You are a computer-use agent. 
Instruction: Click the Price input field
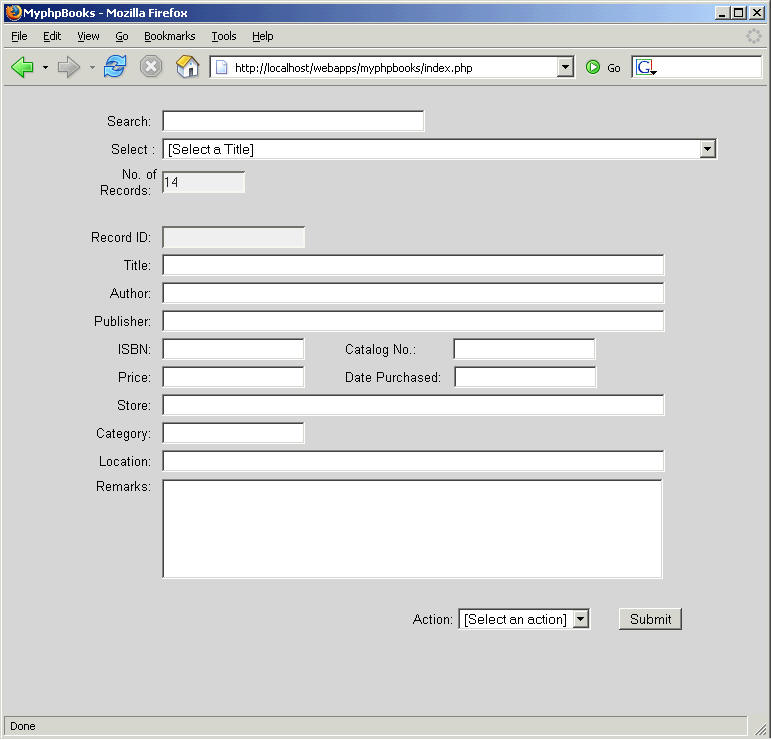234,377
